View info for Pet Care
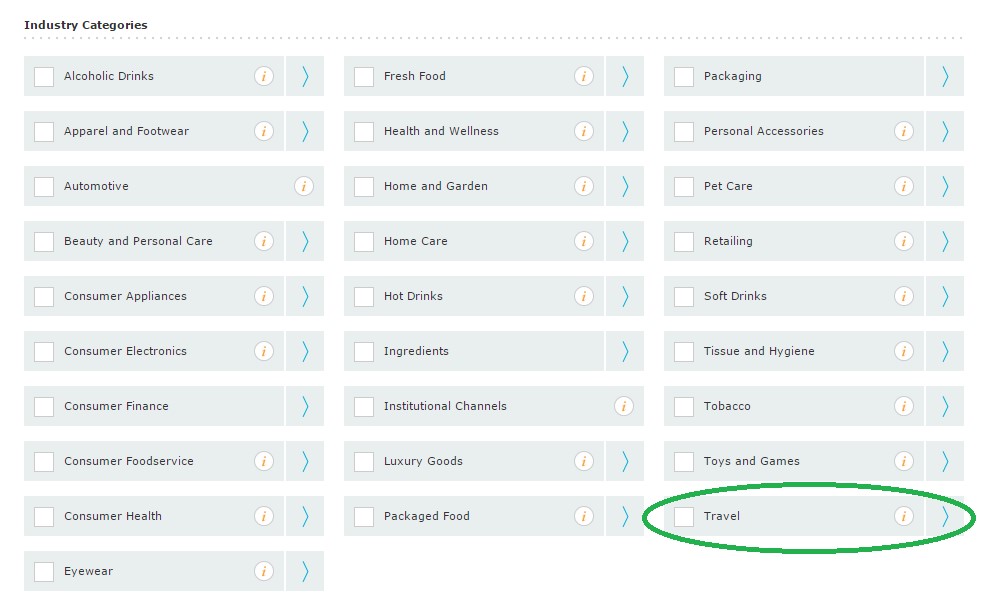 pyautogui.click(x=904, y=186)
